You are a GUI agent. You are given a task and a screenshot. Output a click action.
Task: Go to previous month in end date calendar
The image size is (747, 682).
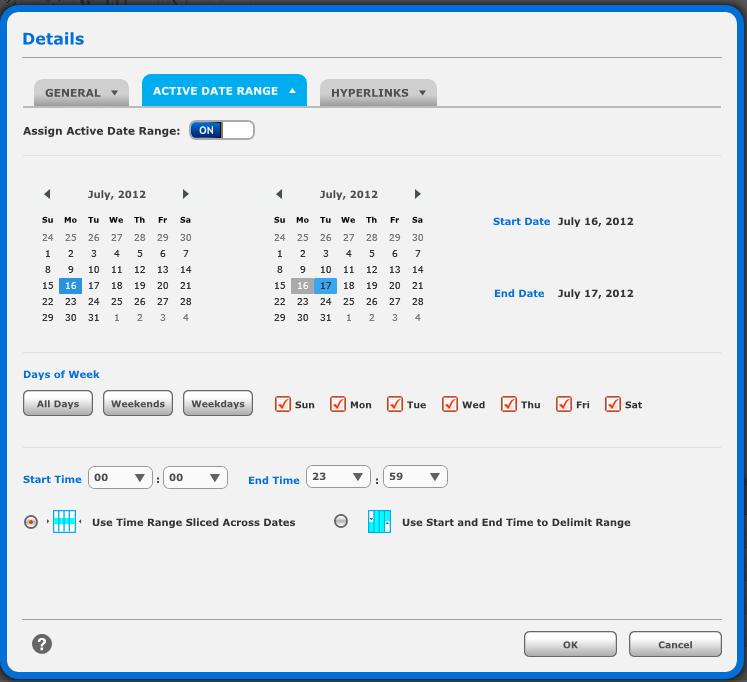[x=279, y=194]
